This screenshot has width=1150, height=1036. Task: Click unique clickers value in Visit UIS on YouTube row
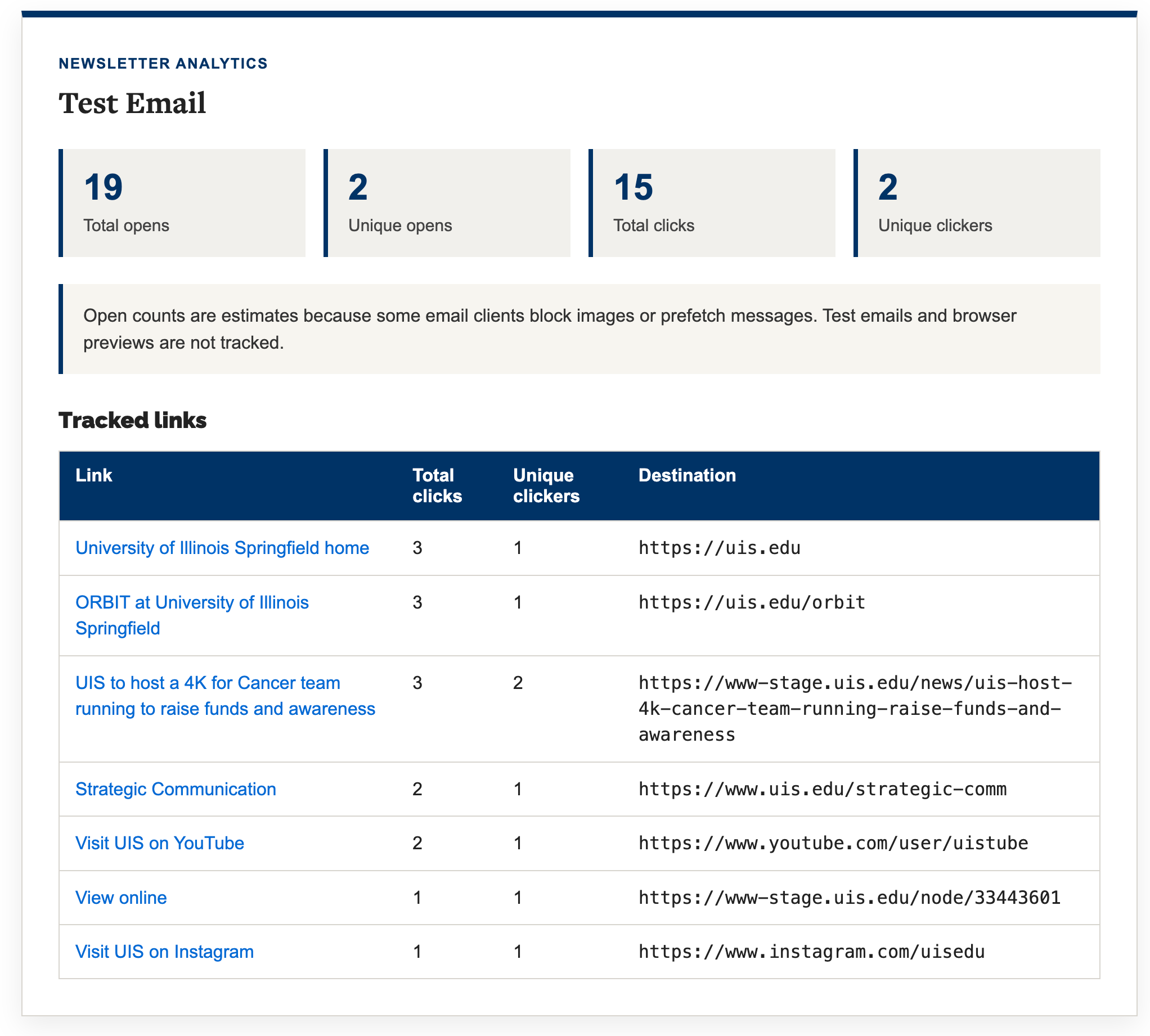coord(518,843)
